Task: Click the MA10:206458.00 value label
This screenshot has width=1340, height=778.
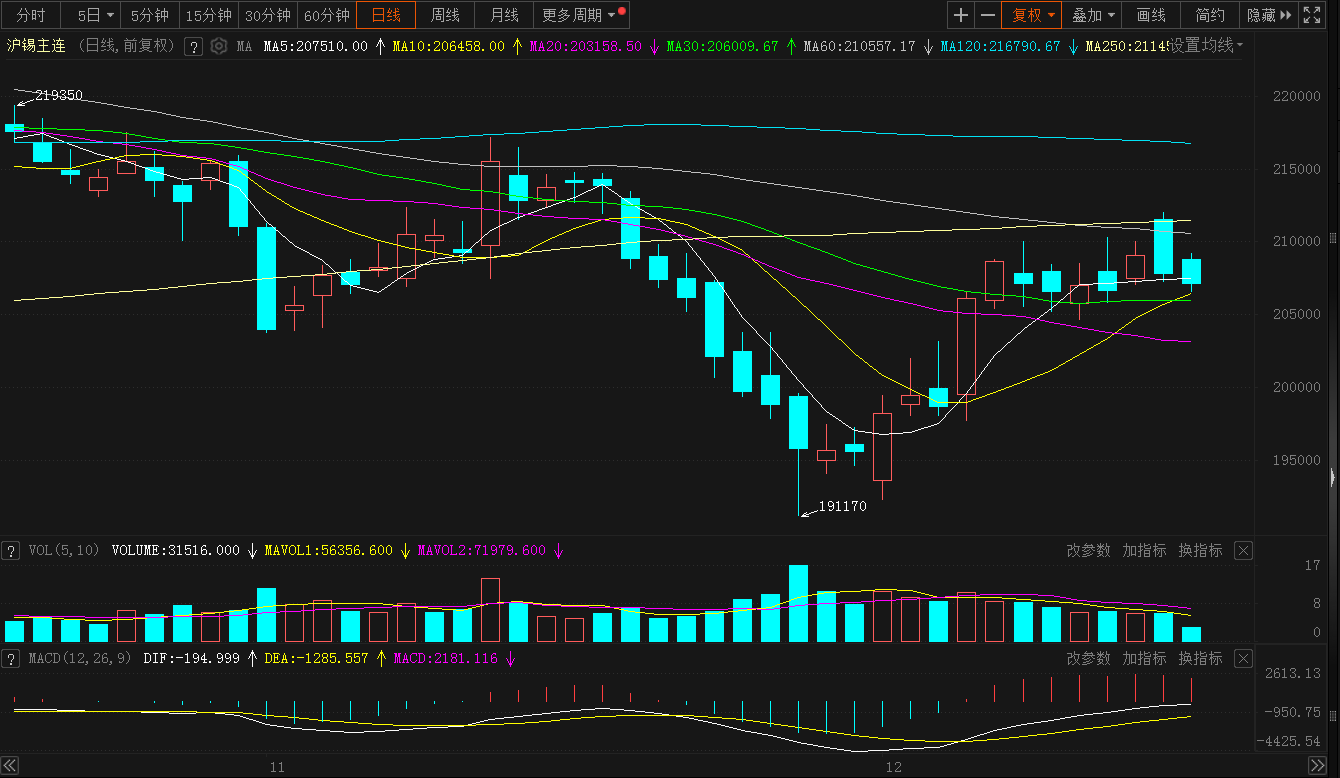Action: (448, 46)
